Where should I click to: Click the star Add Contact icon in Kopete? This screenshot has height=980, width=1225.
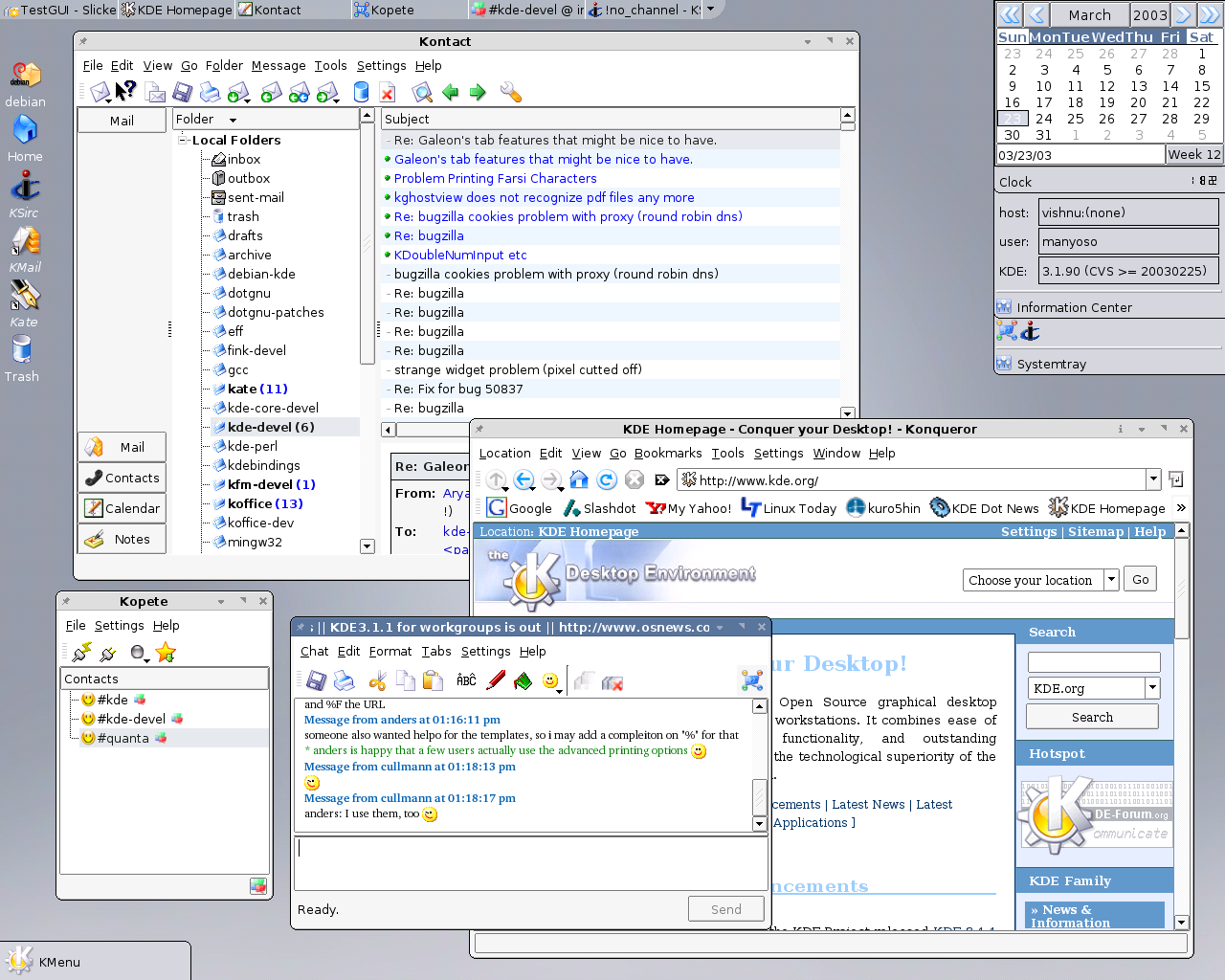click(166, 653)
